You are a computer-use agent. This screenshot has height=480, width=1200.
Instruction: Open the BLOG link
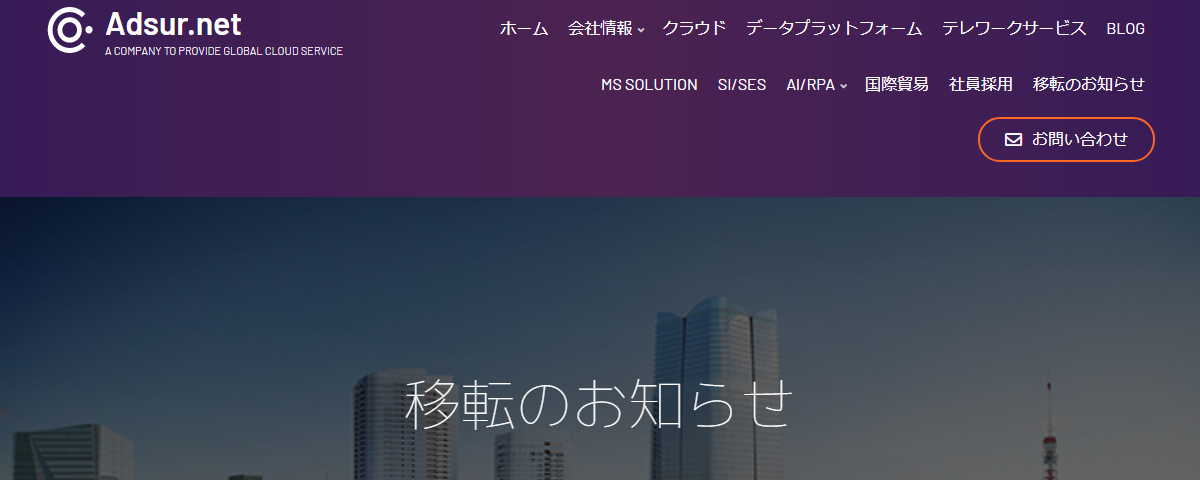click(x=1126, y=28)
